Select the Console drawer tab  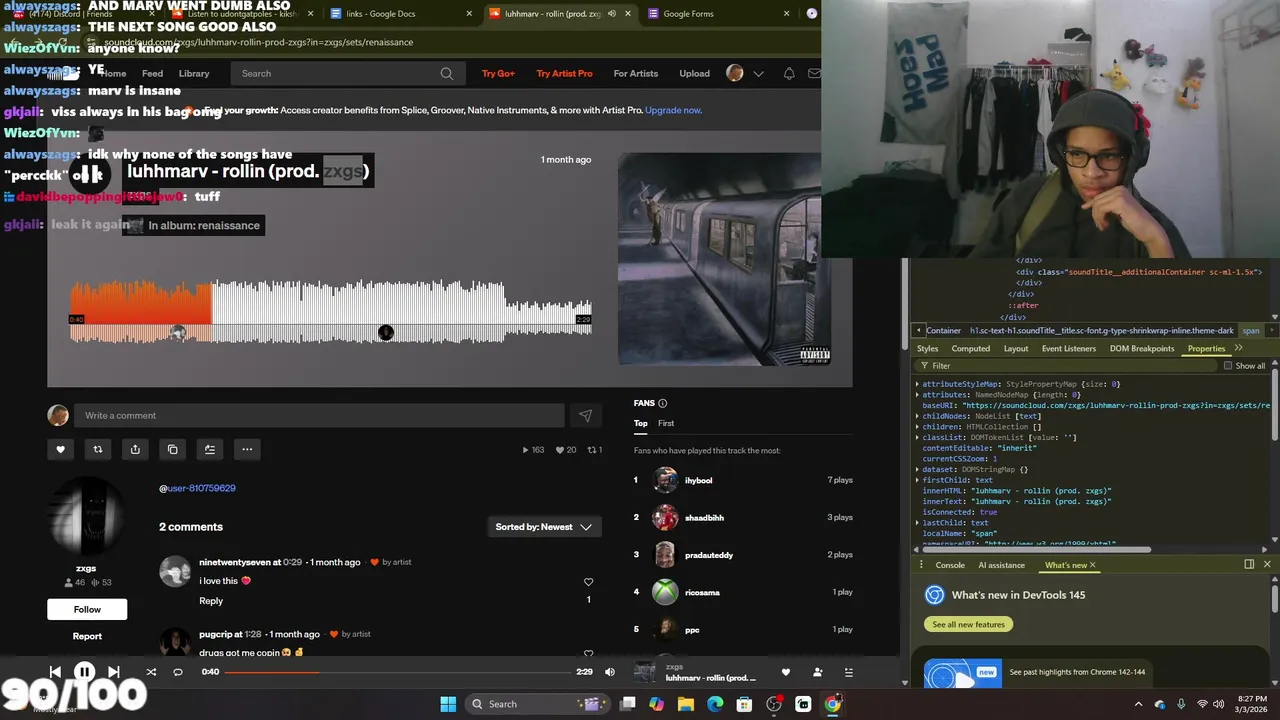tap(950, 565)
